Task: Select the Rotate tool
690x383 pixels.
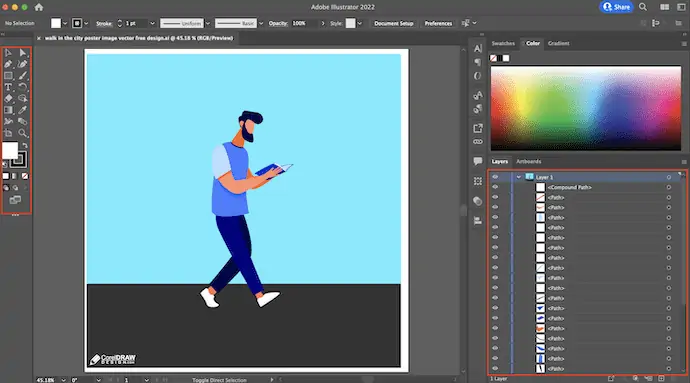Action: 22,87
